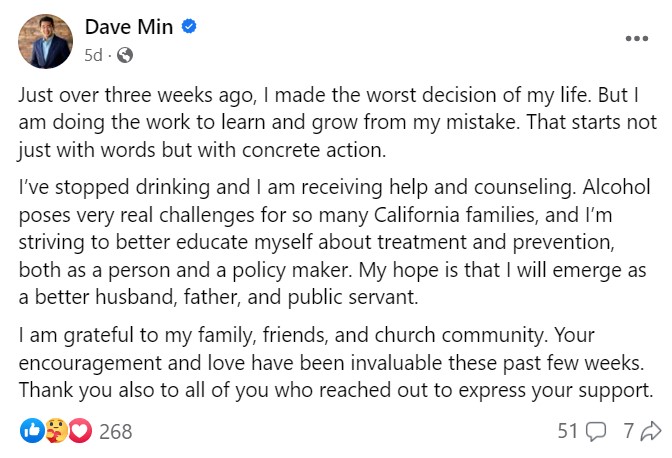
Task: View the 268 reactions list
Action: pos(116,431)
